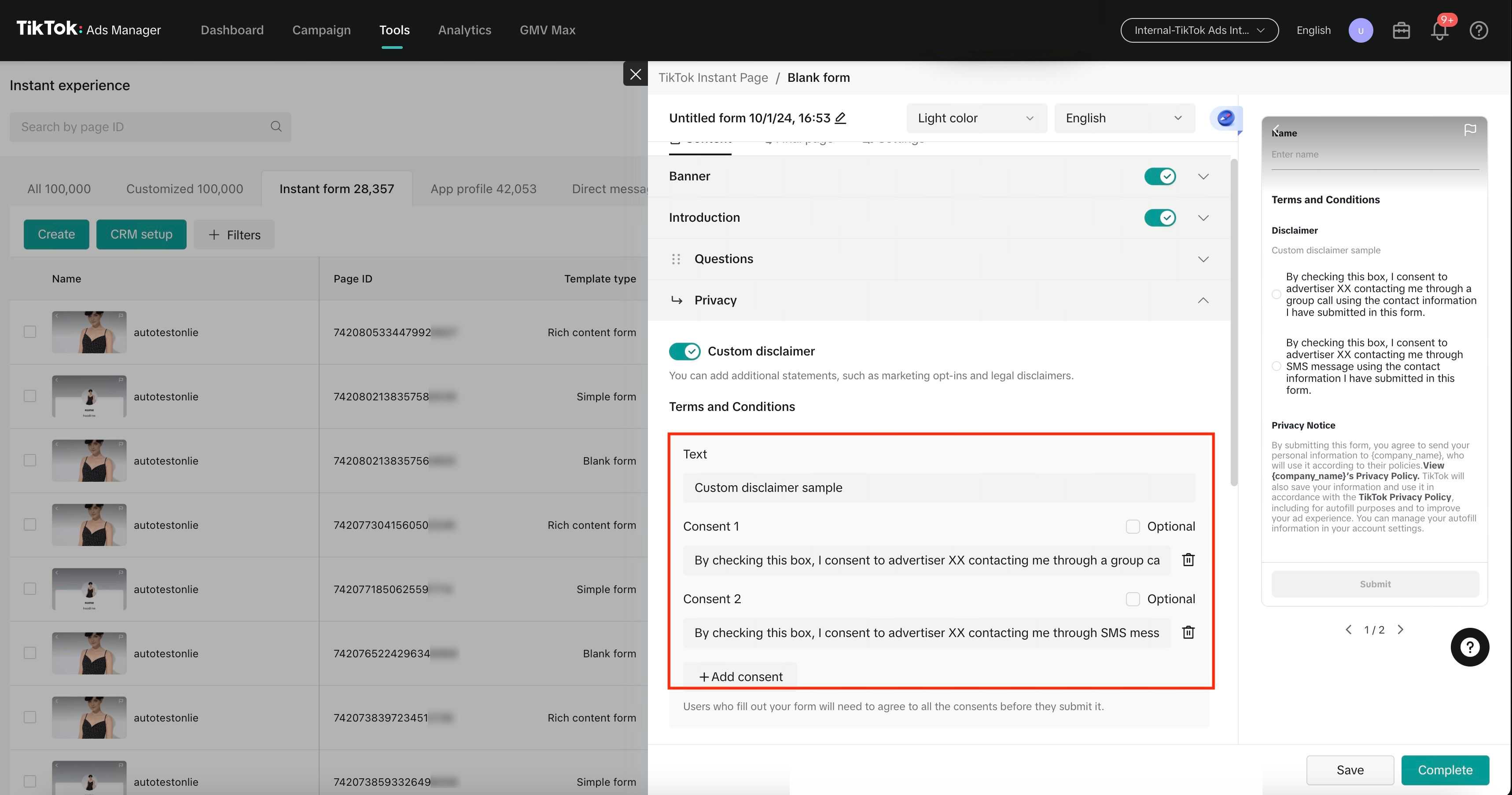
Task: Switch to Customized 100,000 tab
Action: [184, 189]
